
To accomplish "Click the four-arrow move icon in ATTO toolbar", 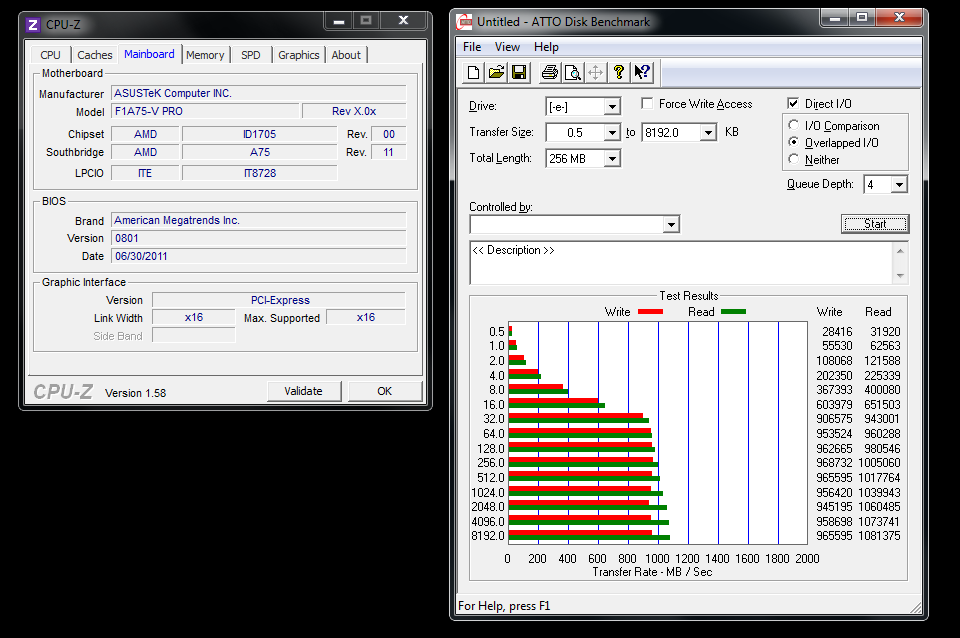I will [595, 72].
